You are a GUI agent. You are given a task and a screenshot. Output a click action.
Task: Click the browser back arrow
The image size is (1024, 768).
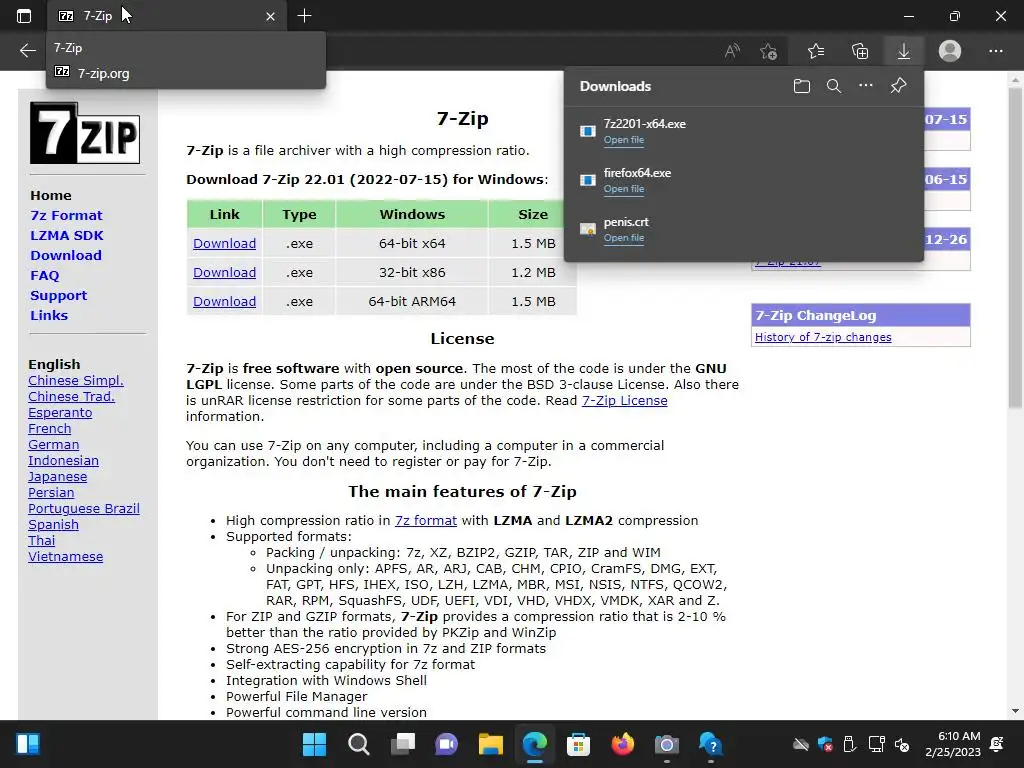(x=27, y=50)
